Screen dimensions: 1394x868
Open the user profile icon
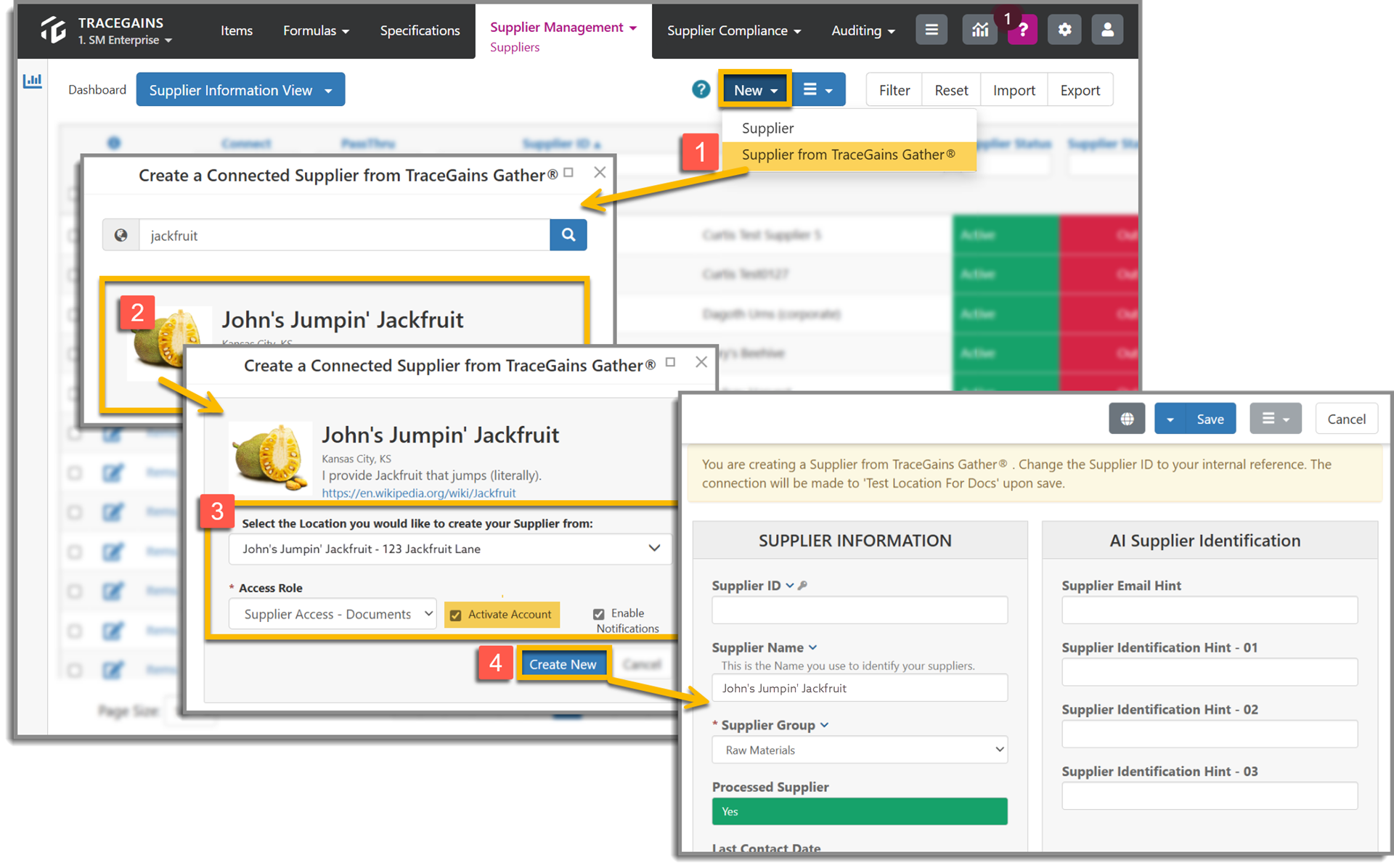[1107, 30]
